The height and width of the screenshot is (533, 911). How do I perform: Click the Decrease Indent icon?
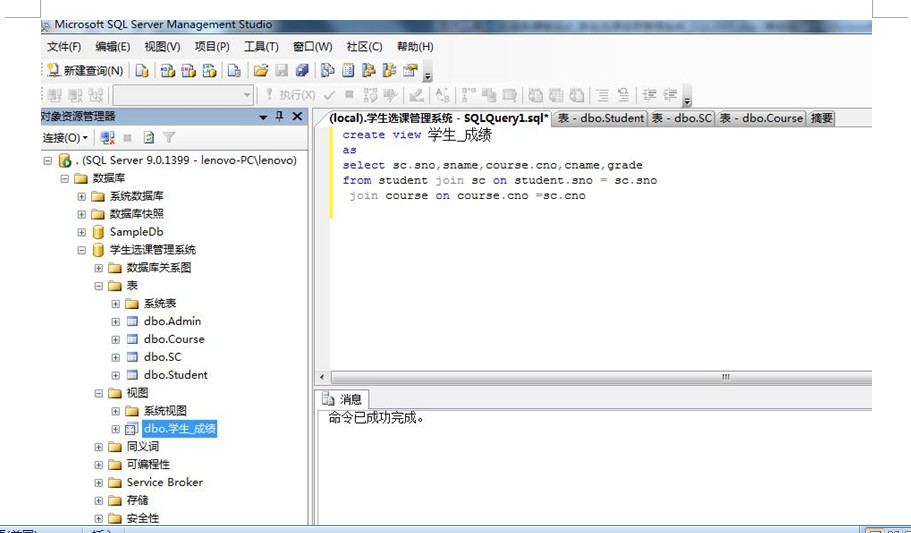click(x=649, y=95)
